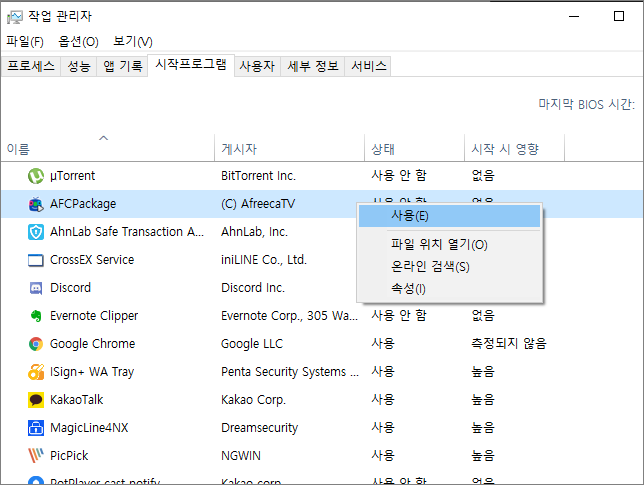
Task: Choose 온라인 검색(S) in context menu
Action: coord(449,267)
